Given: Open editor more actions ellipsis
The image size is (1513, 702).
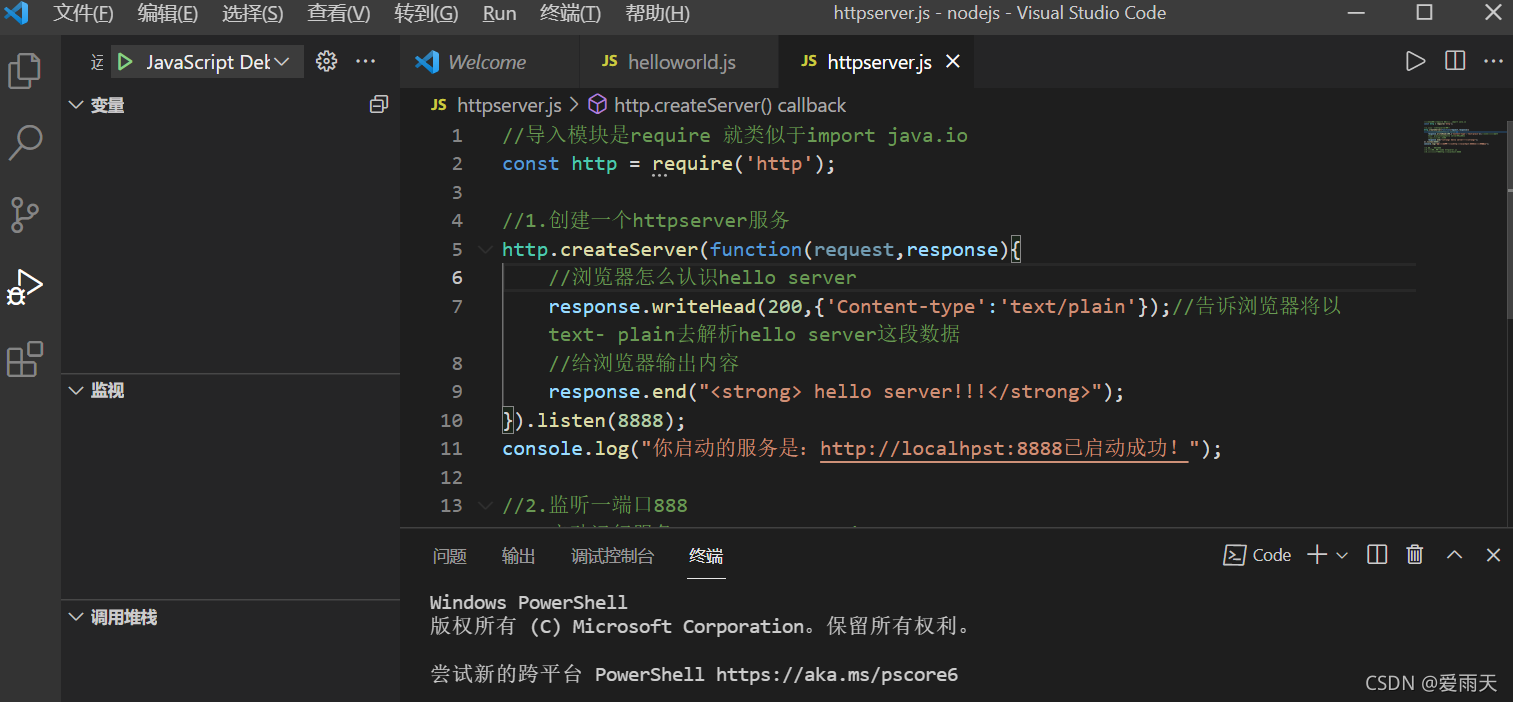Looking at the screenshot, I should pyautogui.click(x=1493, y=62).
